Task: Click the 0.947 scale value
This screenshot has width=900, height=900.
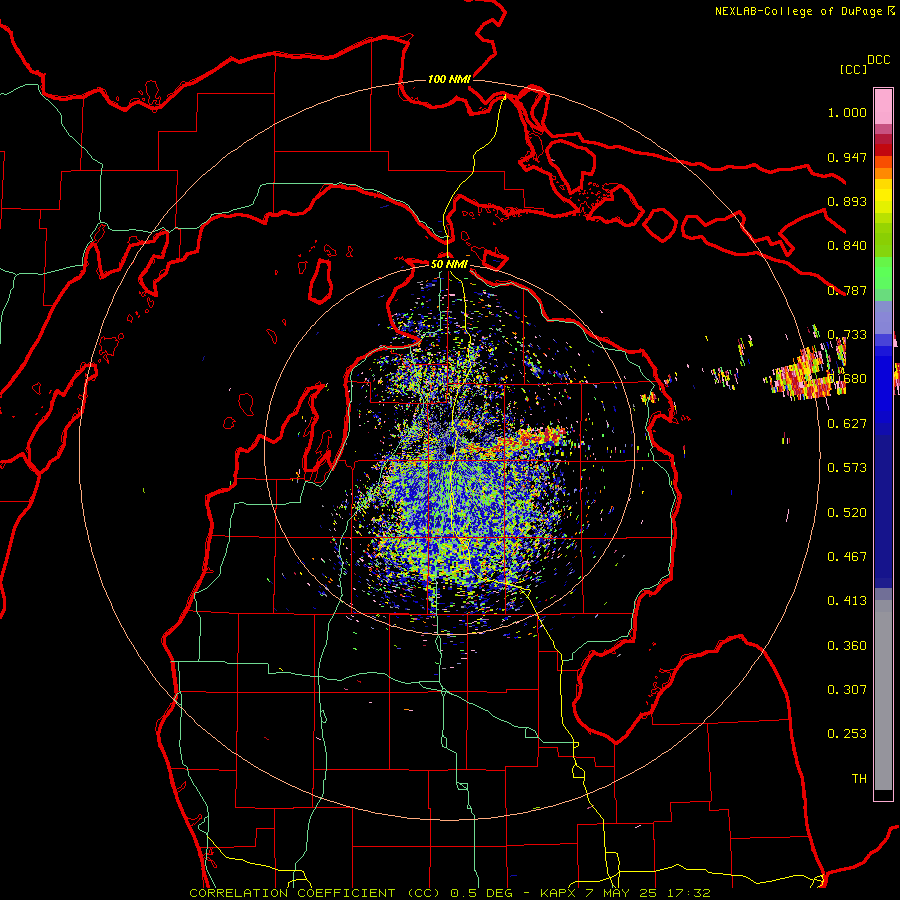Action: 847,157
